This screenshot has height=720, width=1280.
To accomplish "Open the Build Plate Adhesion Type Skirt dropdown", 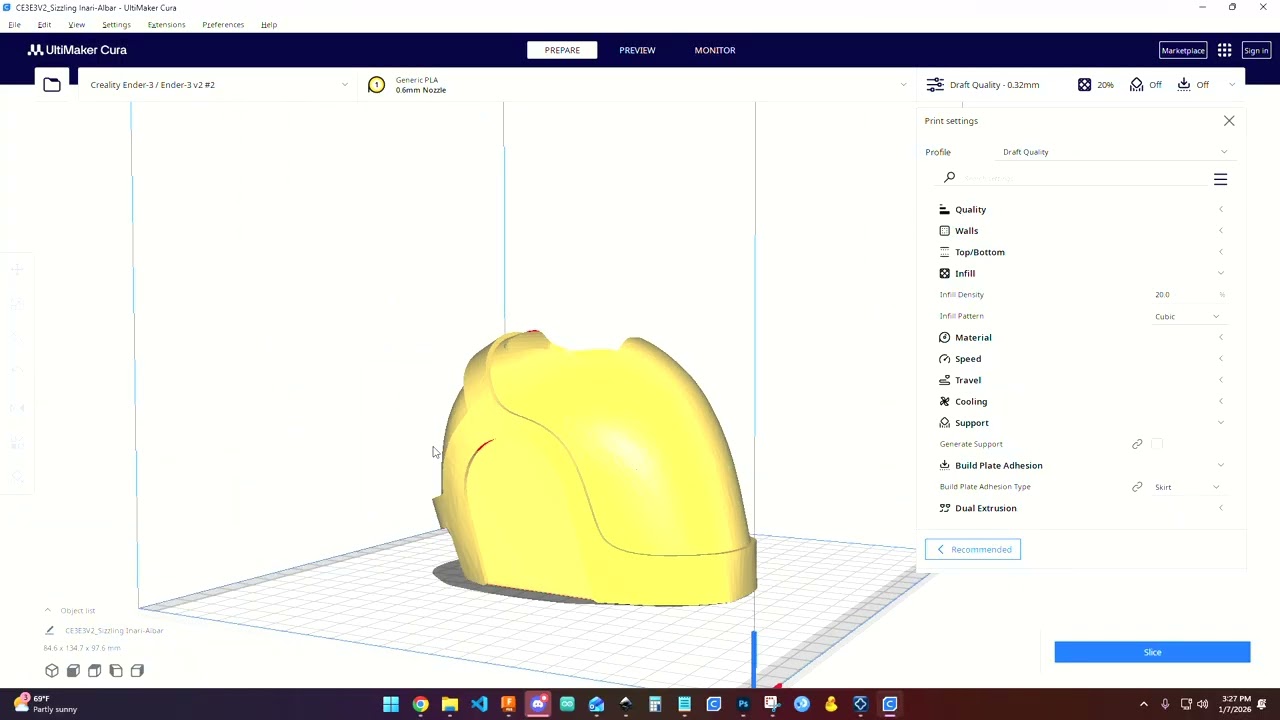I will point(1187,487).
